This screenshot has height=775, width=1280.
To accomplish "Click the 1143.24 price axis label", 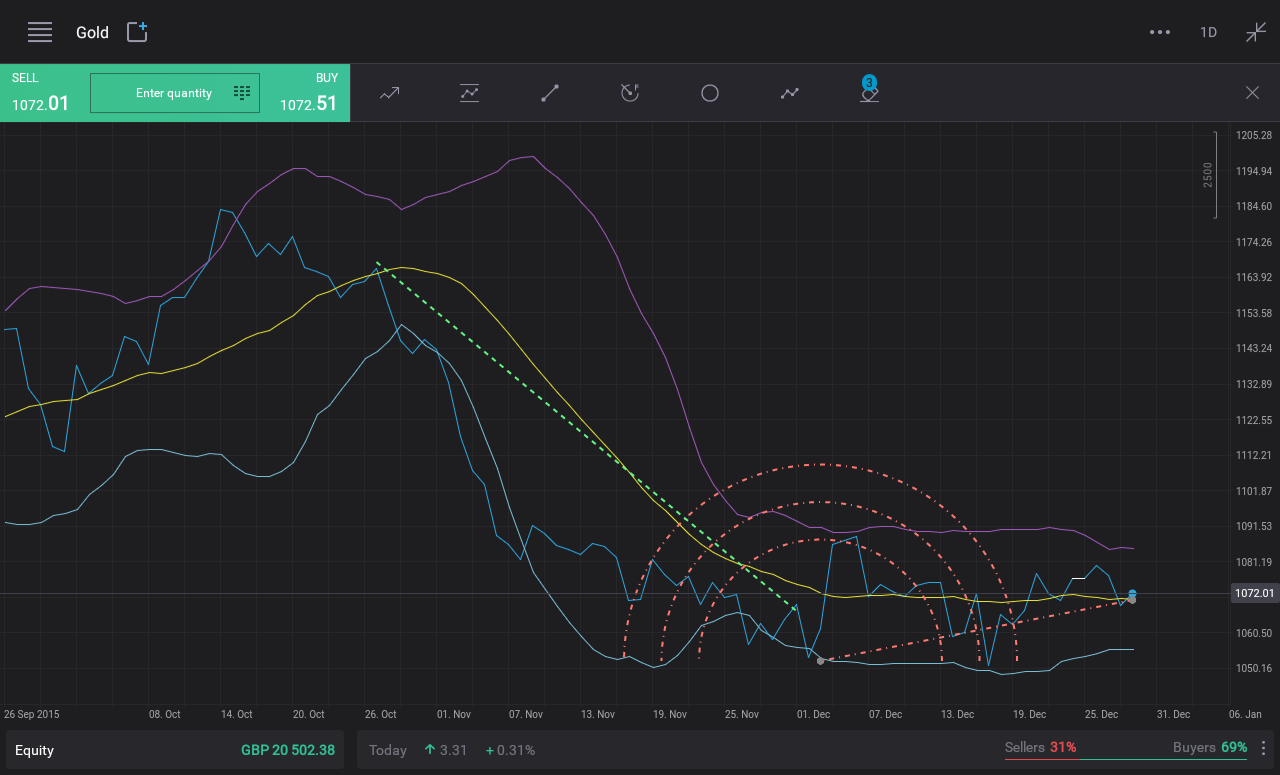I will [x=1254, y=348].
